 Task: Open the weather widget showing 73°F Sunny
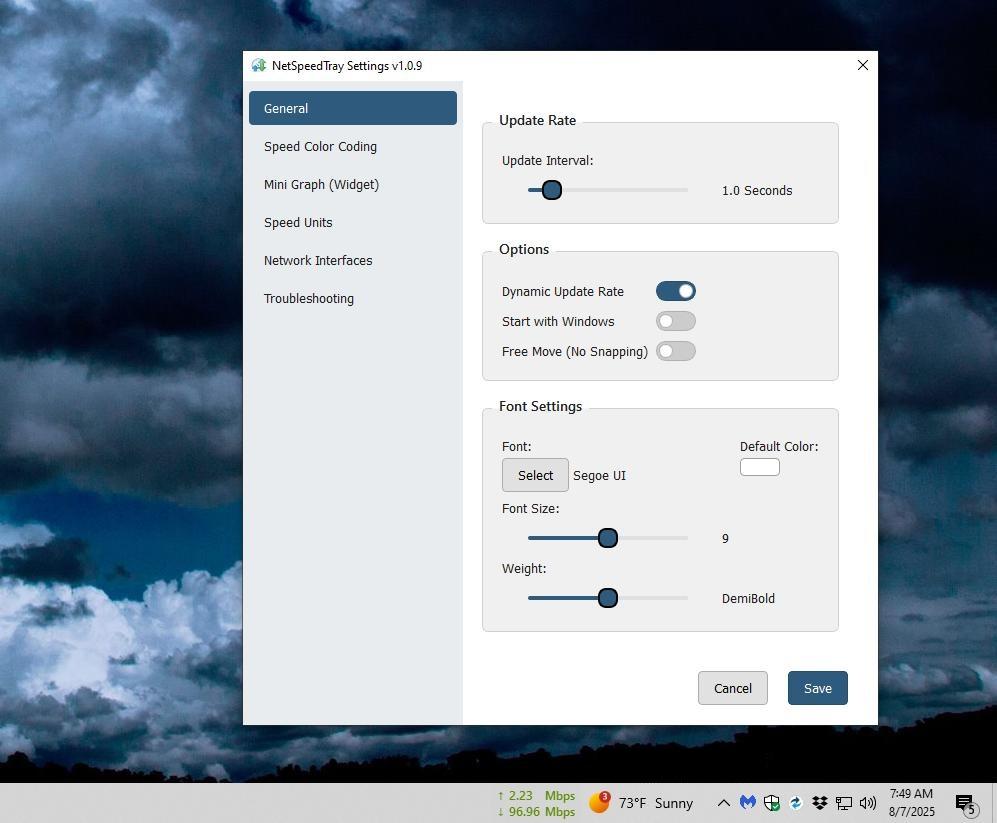[642, 802]
